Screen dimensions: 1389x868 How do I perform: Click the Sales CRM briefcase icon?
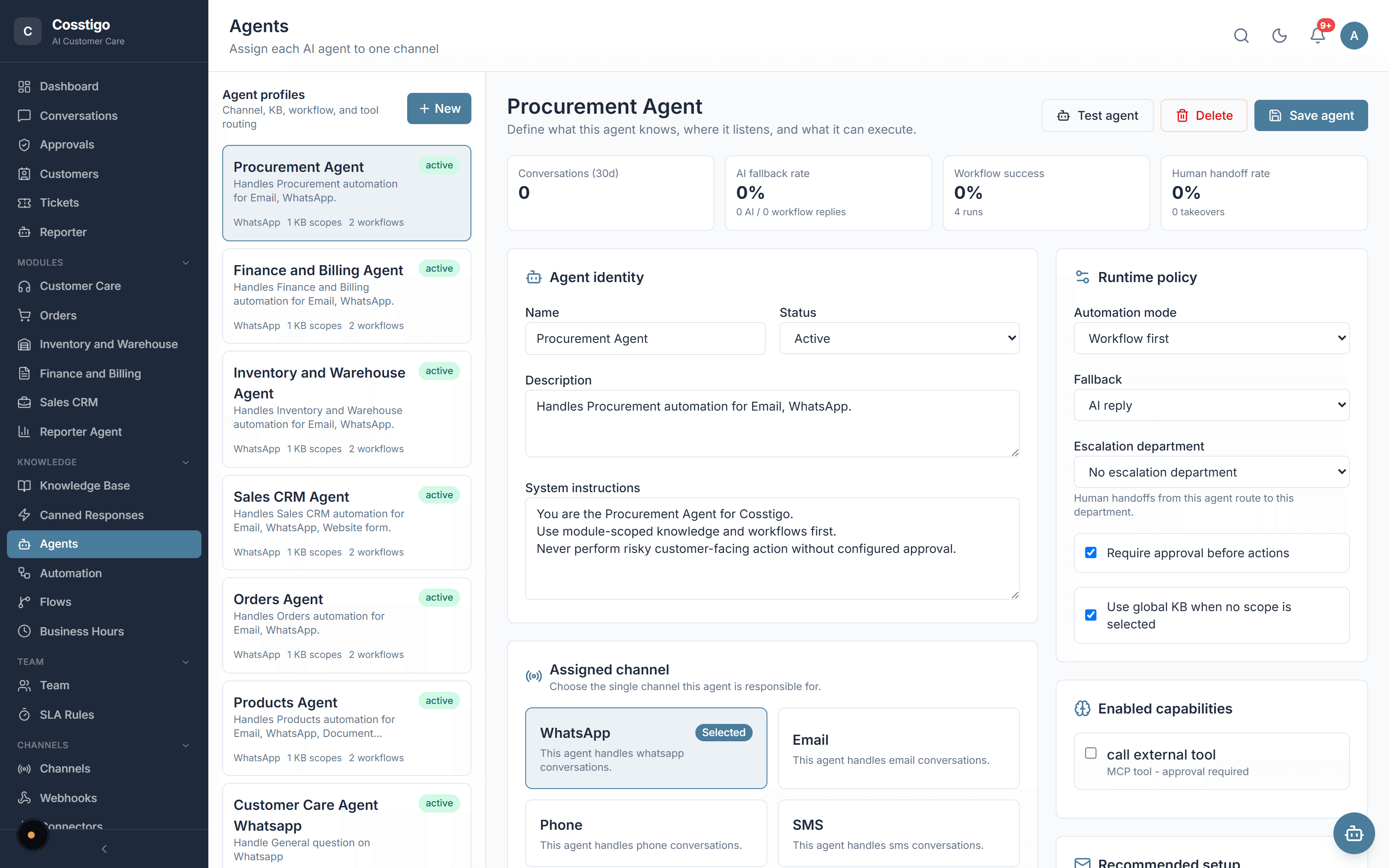point(24,402)
